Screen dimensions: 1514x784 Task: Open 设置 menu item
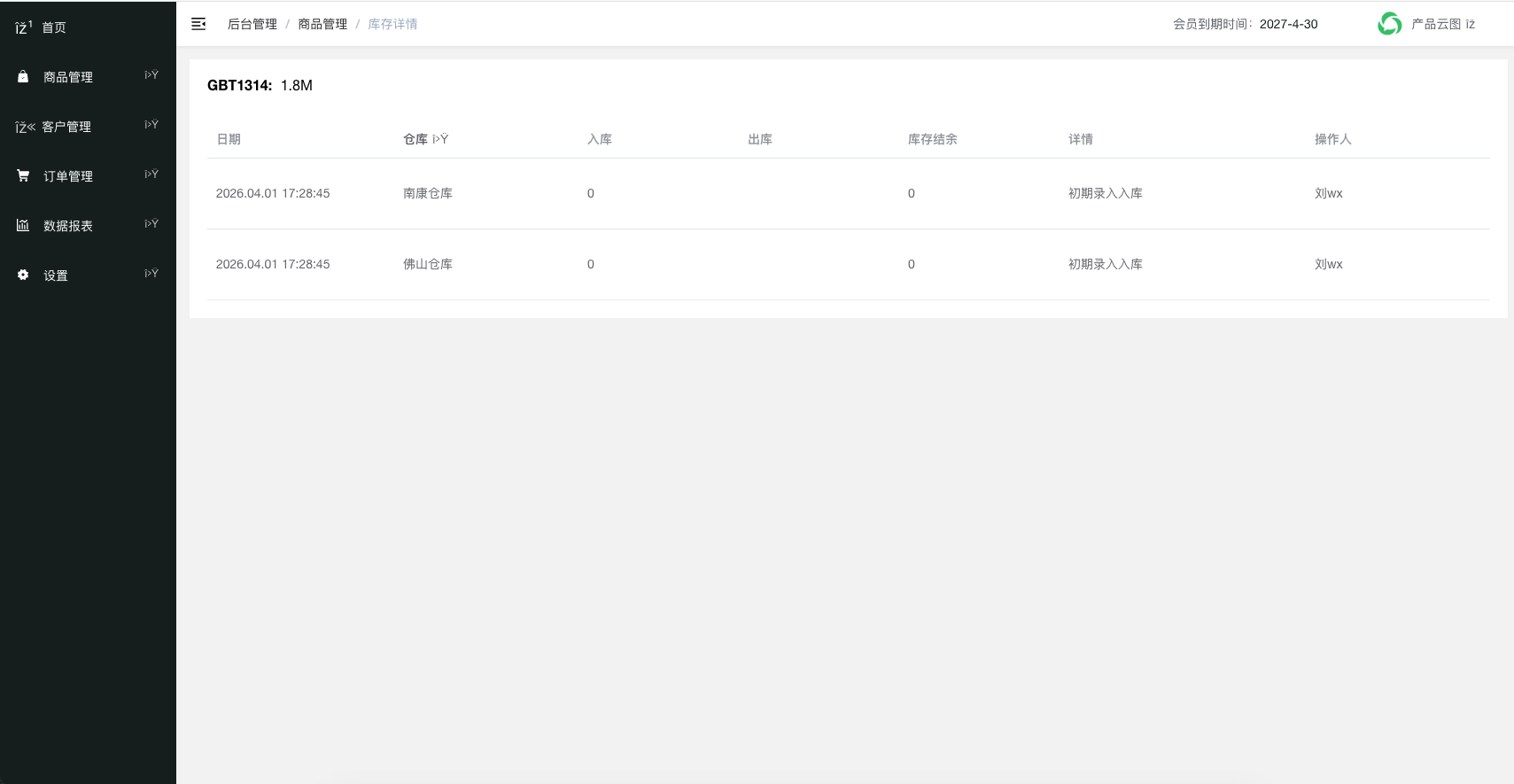56,276
